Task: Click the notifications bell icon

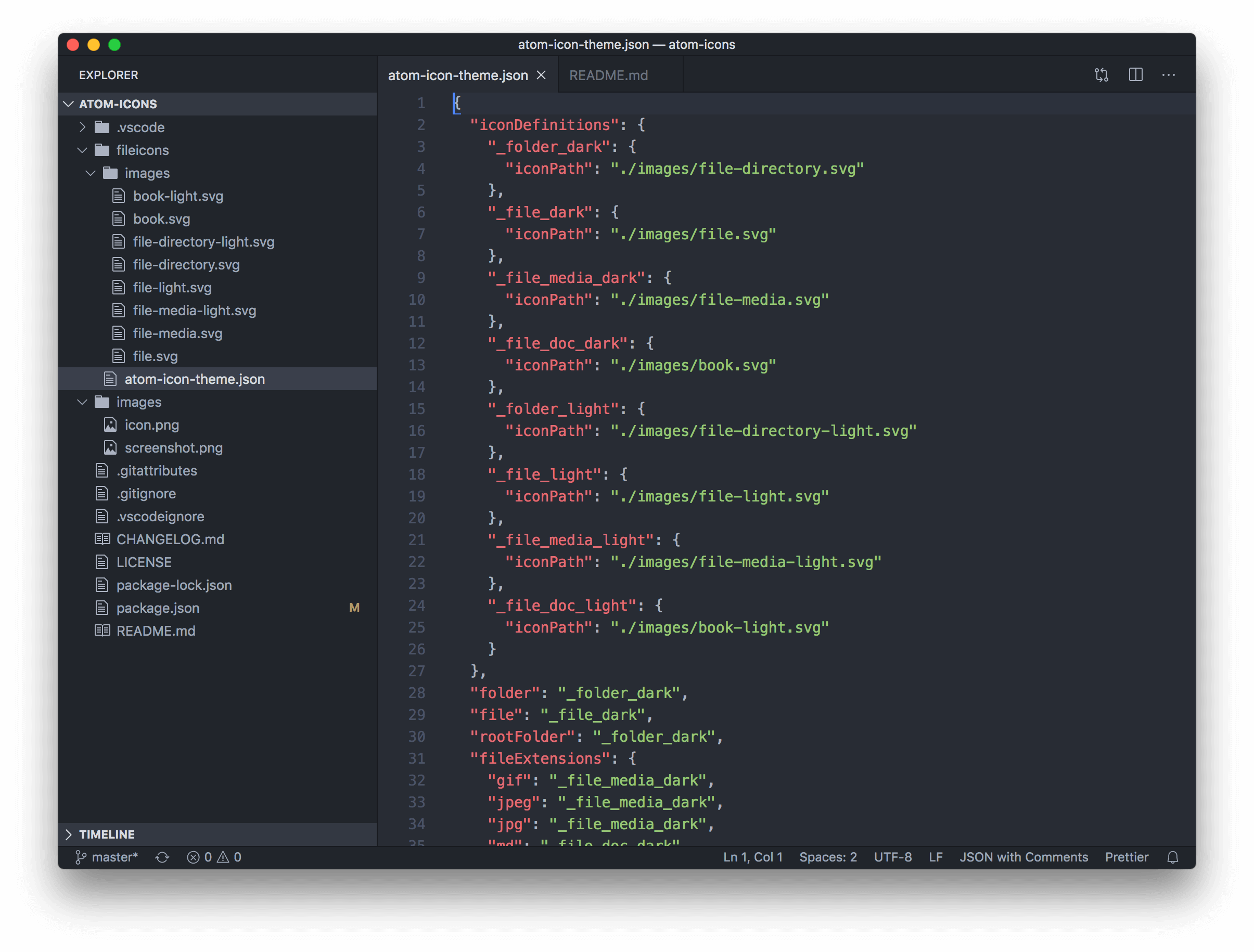Action: click(1172, 857)
